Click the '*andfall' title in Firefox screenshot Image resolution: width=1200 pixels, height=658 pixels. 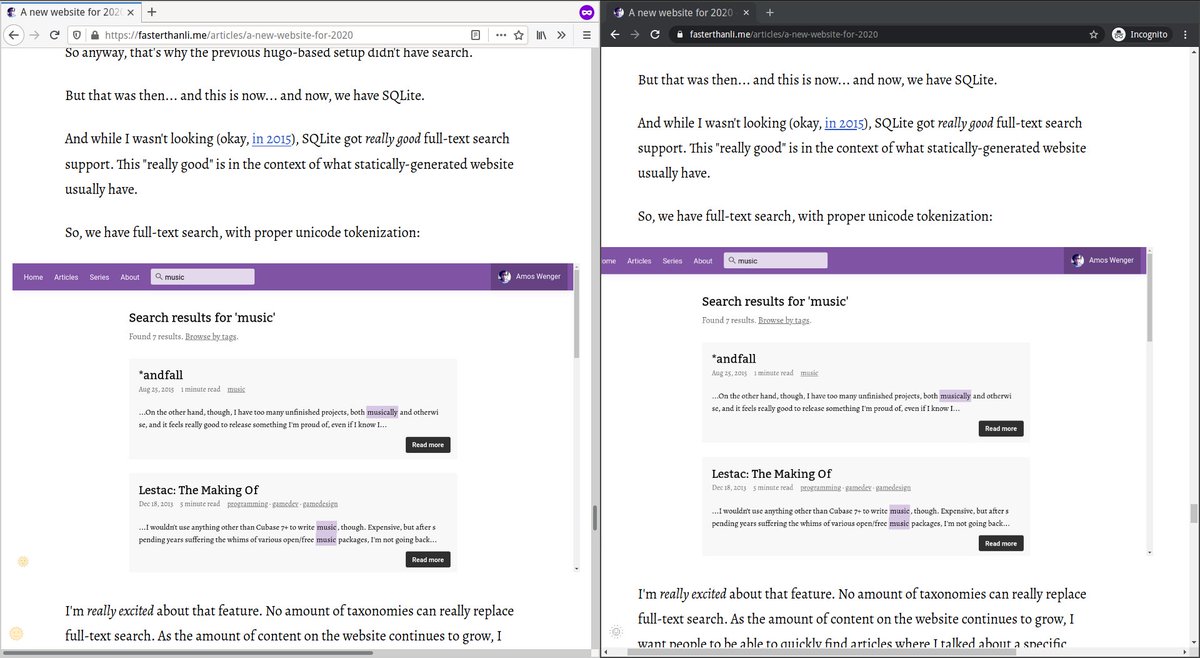click(161, 375)
